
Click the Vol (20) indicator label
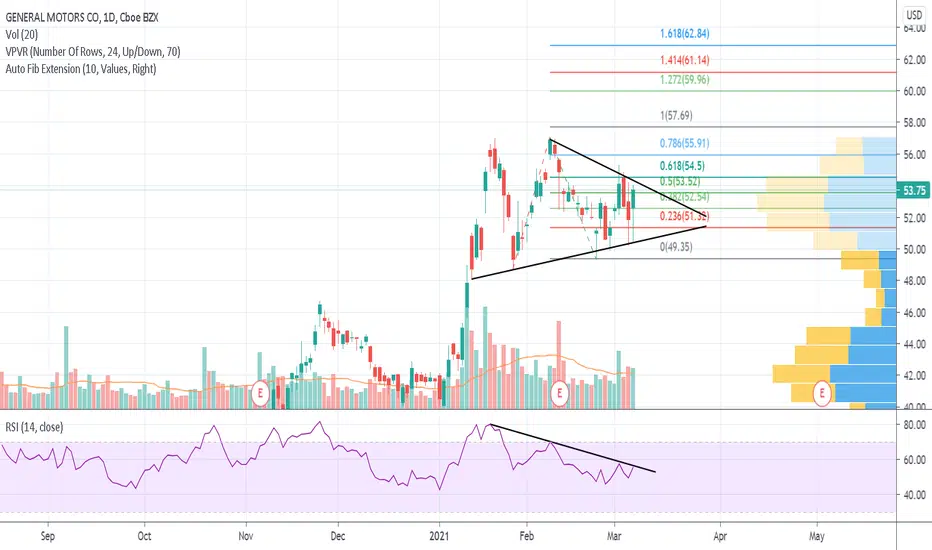[x=21, y=34]
